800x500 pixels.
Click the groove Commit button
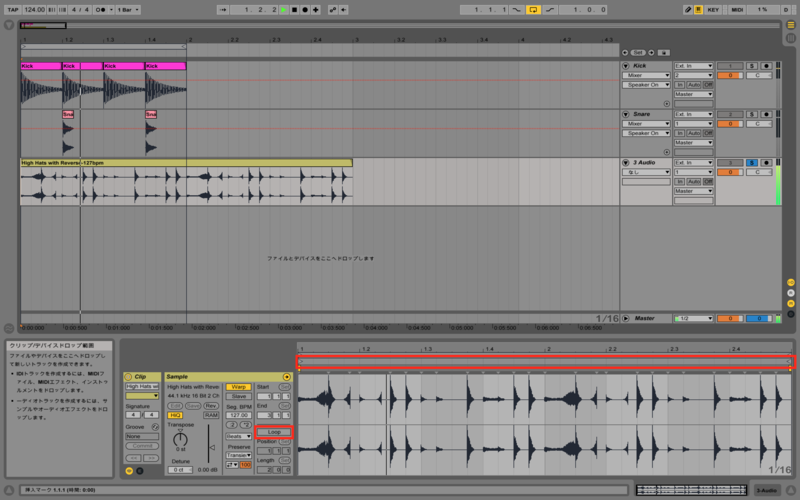coord(142,446)
